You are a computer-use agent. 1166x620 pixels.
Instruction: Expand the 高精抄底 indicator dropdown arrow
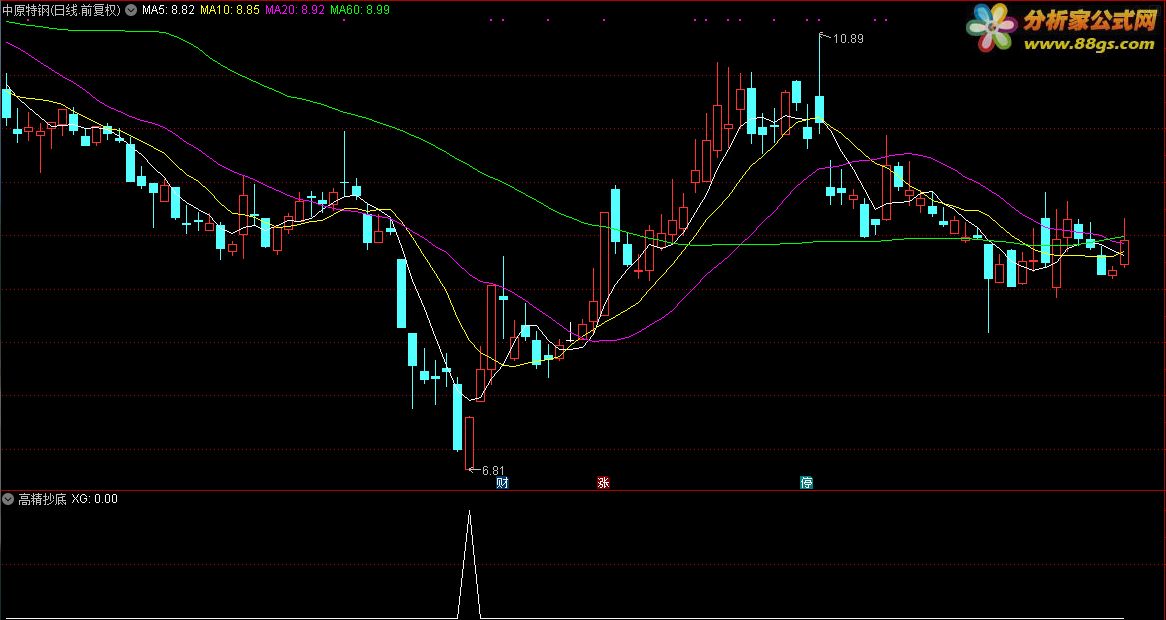(8, 499)
